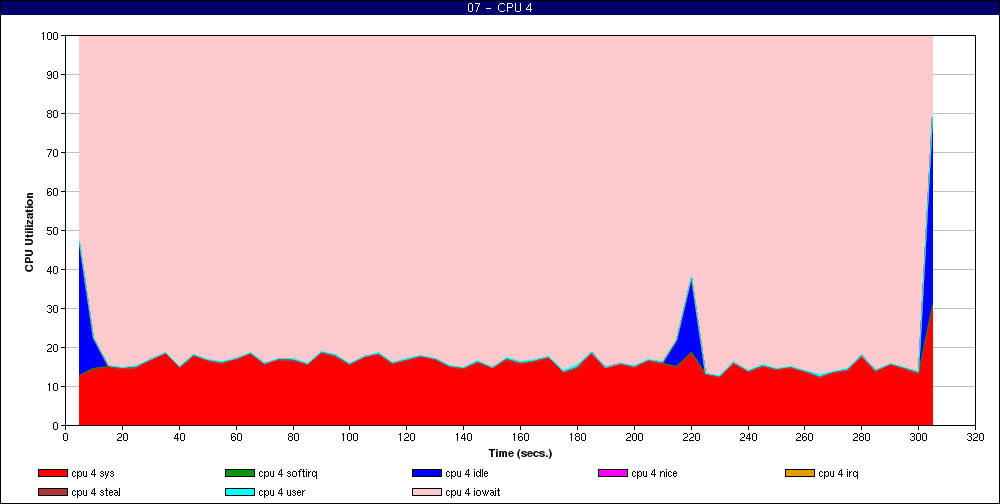The width and height of the screenshot is (1000, 504).
Task: Click the 'cpu 4 sys' legend label
Action: point(93,474)
